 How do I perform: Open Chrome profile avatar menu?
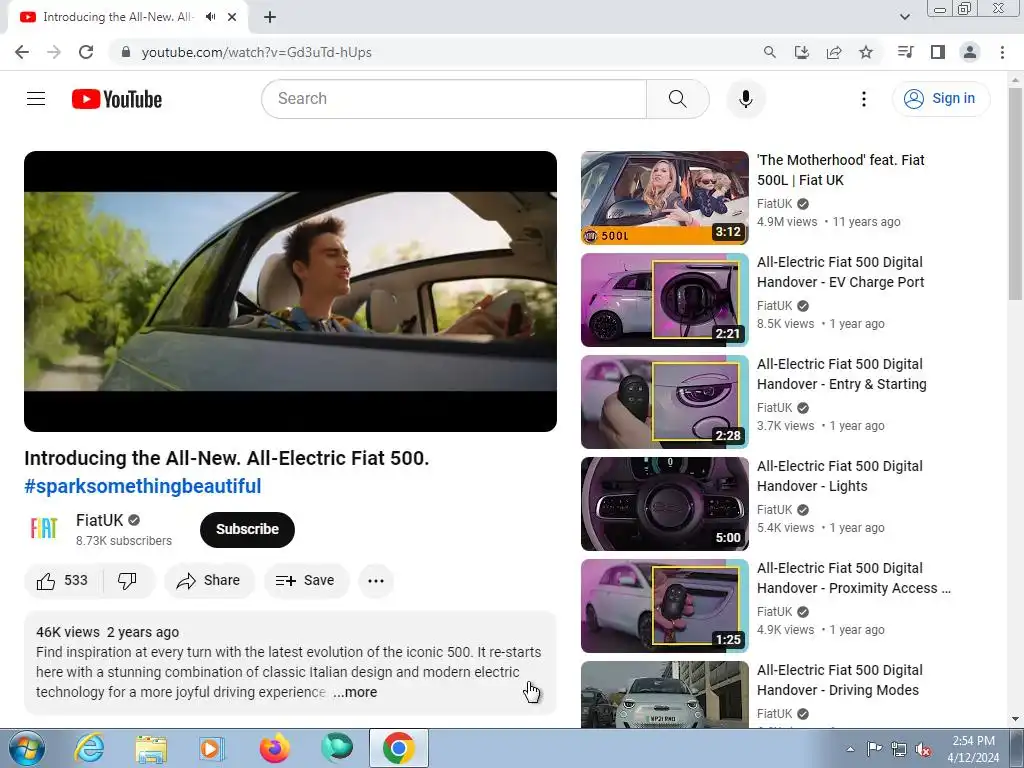pyautogui.click(x=970, y=52)
